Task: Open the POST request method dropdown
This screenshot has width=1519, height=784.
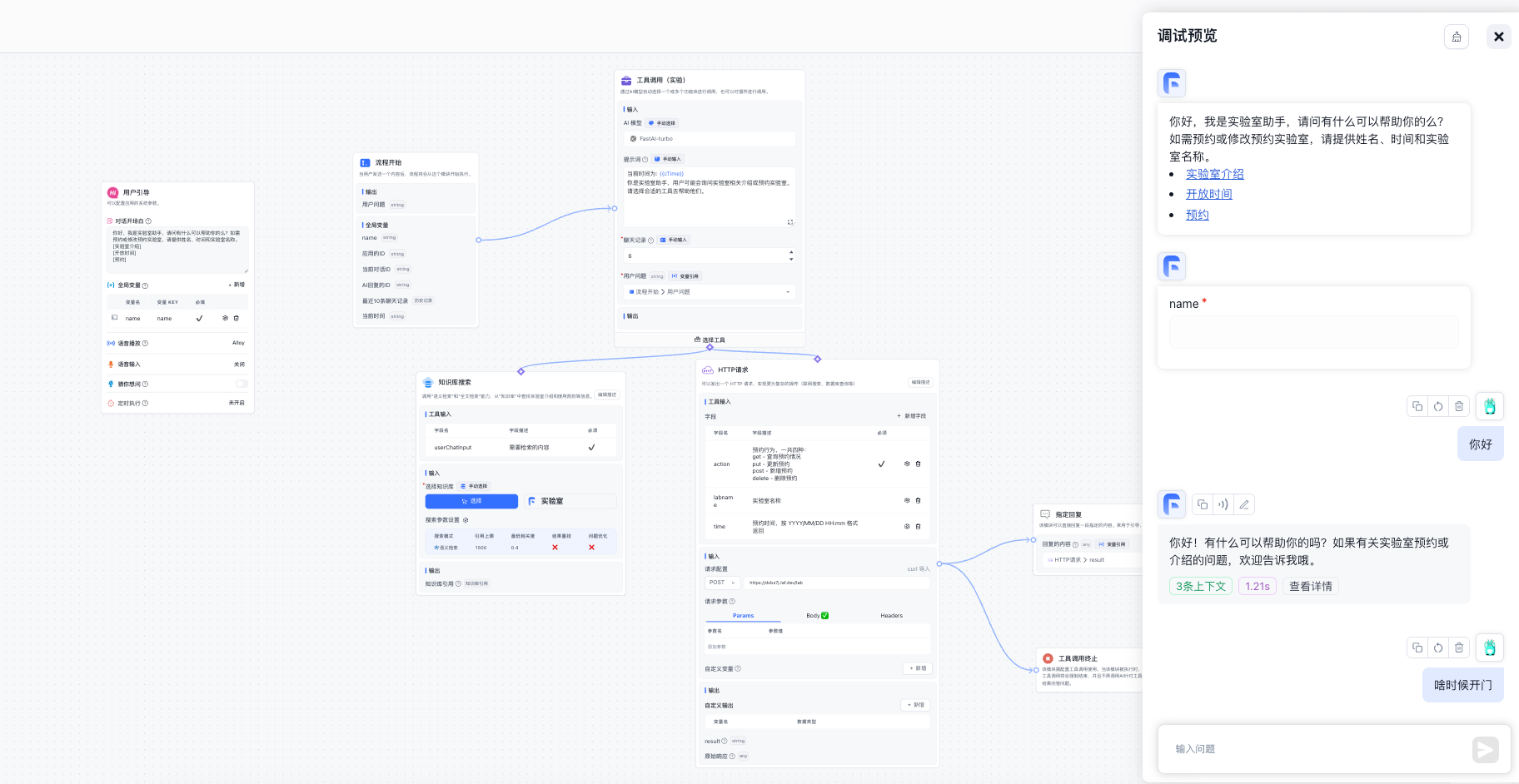Action: click(722, 583)
